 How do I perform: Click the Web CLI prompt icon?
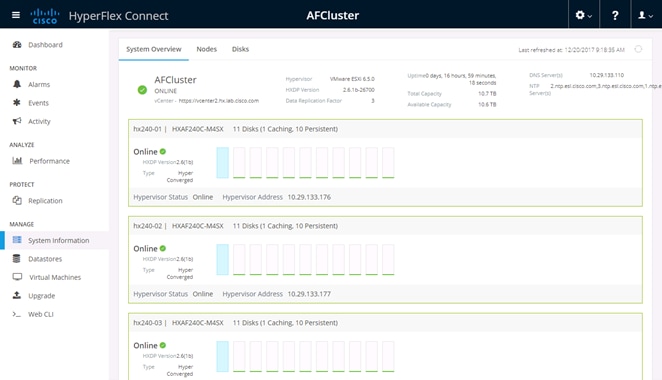pos(17,314)
